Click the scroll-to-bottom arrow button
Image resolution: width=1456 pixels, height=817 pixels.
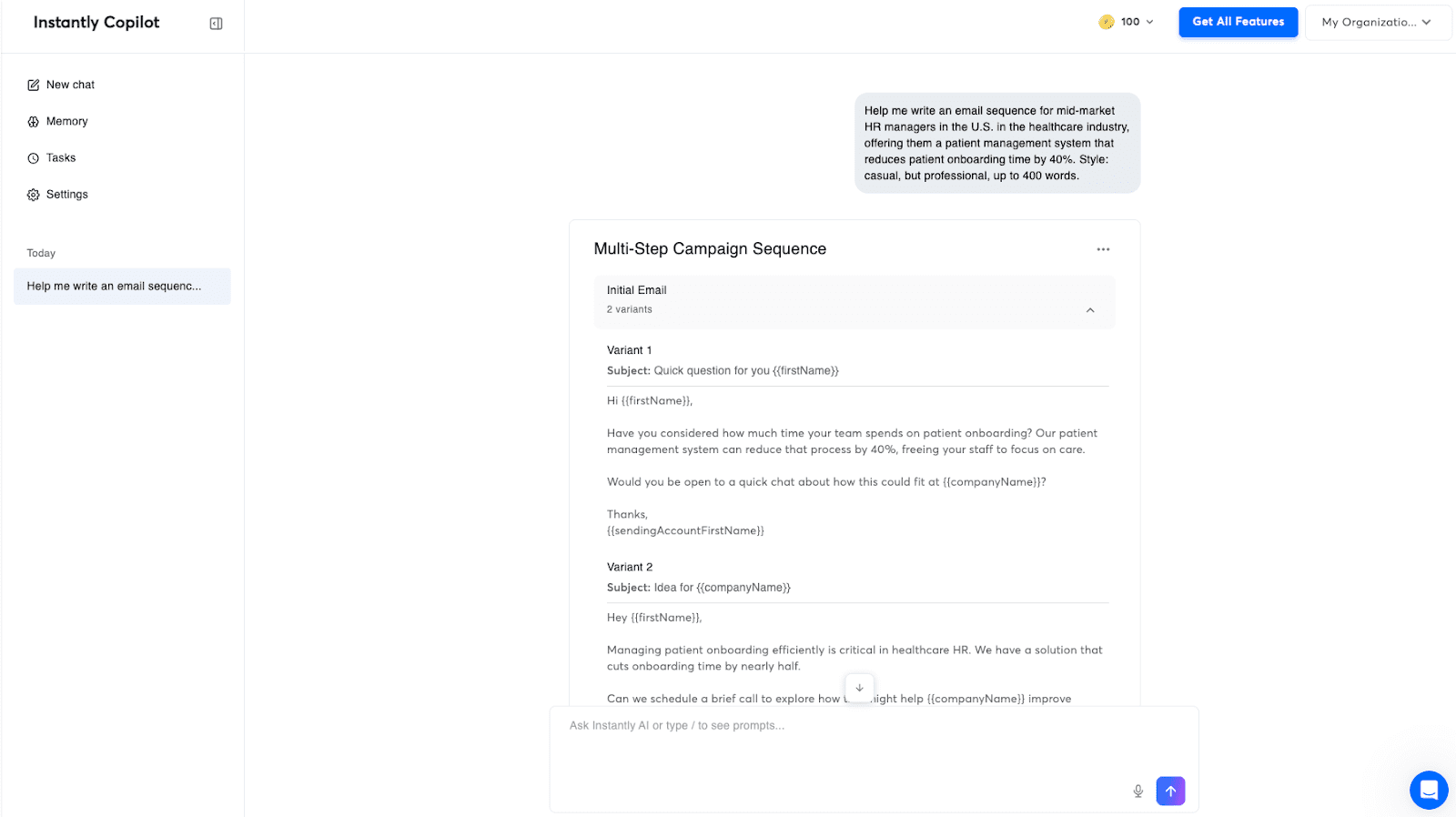859,688
